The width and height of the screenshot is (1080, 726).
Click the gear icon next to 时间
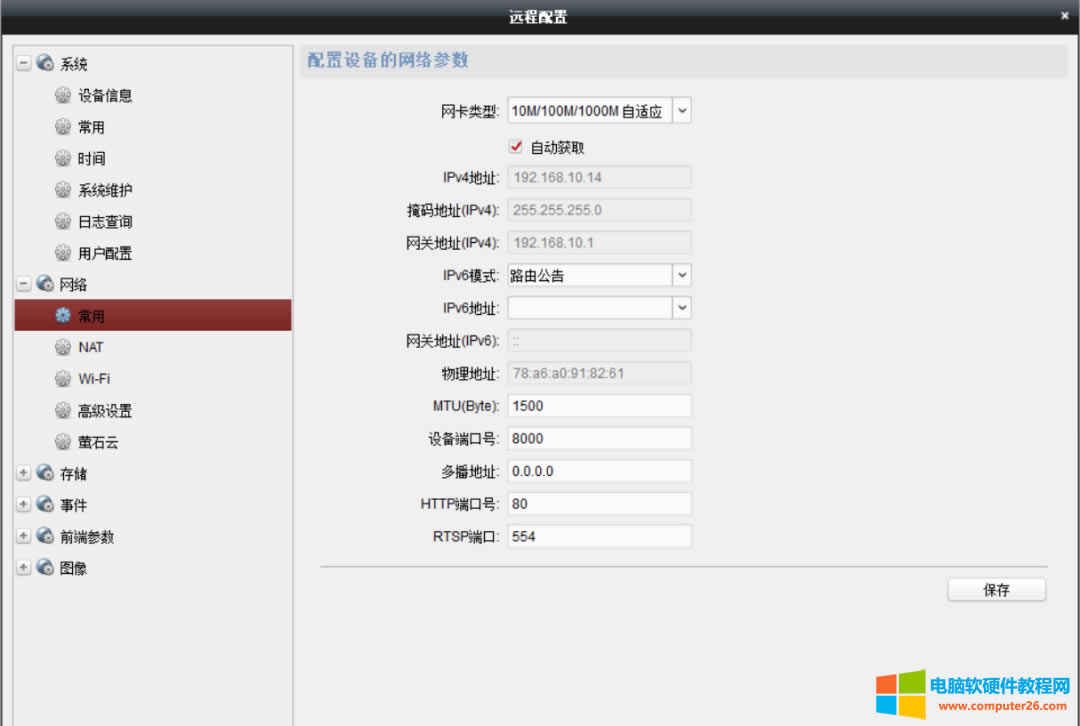(64, 159)
